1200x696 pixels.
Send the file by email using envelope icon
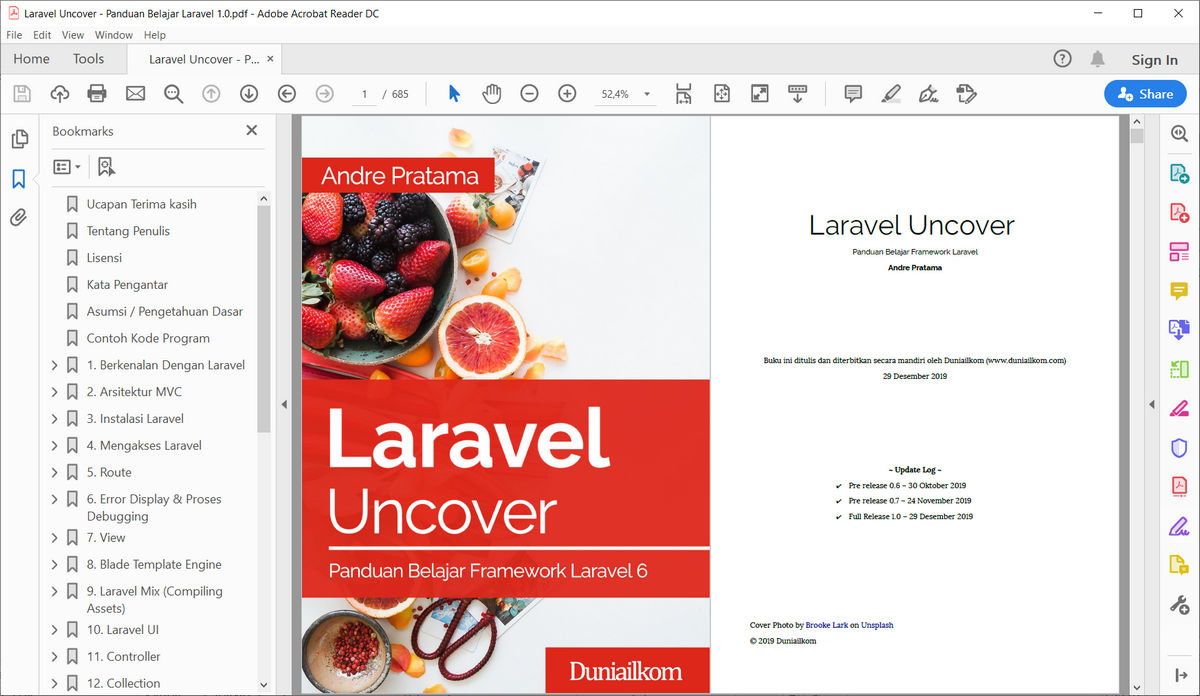tap(135, 94)
